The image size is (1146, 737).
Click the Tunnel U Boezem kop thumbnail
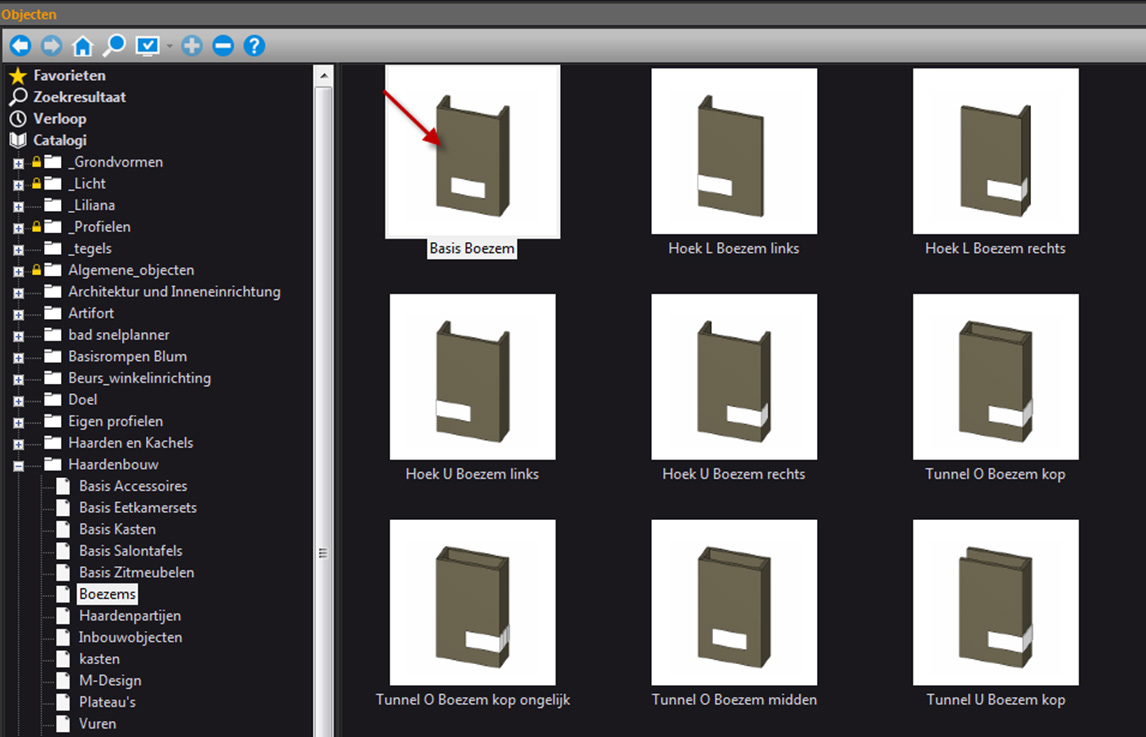click(x=995, y=601)
